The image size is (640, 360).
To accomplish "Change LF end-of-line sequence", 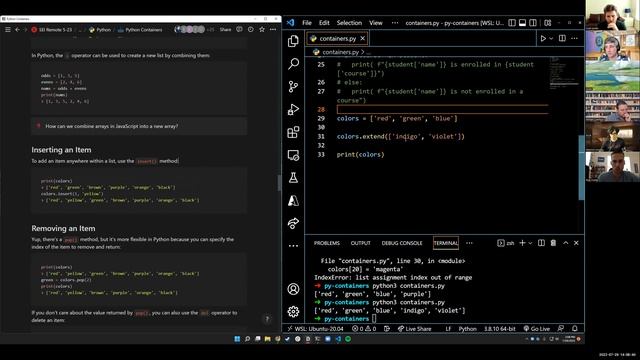I will [448, 329].
